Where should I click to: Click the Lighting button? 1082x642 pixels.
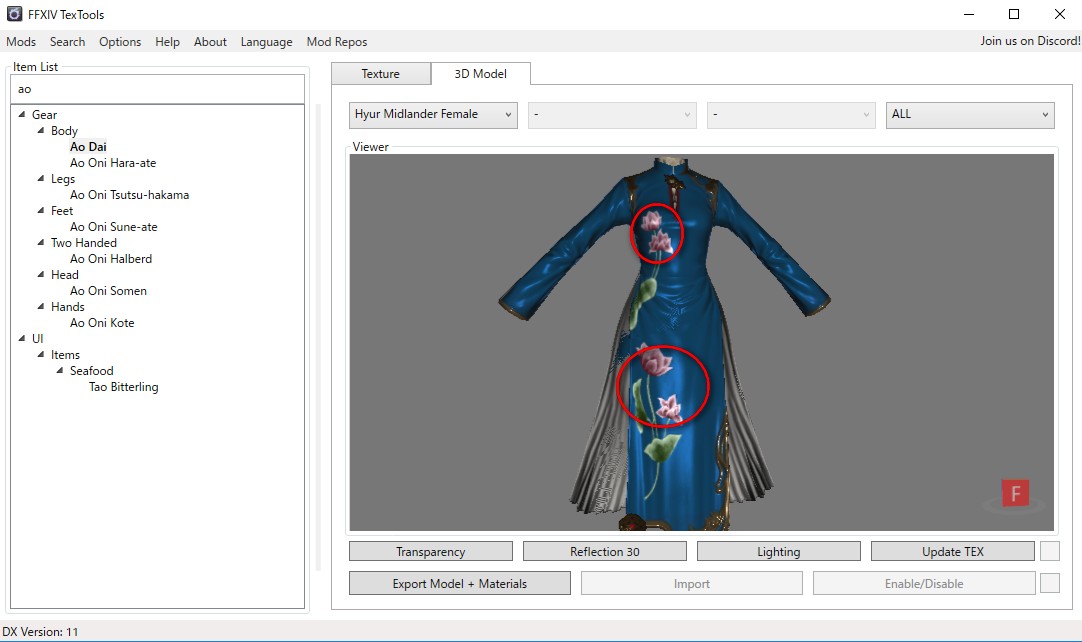pyautogui.click(x=778, y=551)
